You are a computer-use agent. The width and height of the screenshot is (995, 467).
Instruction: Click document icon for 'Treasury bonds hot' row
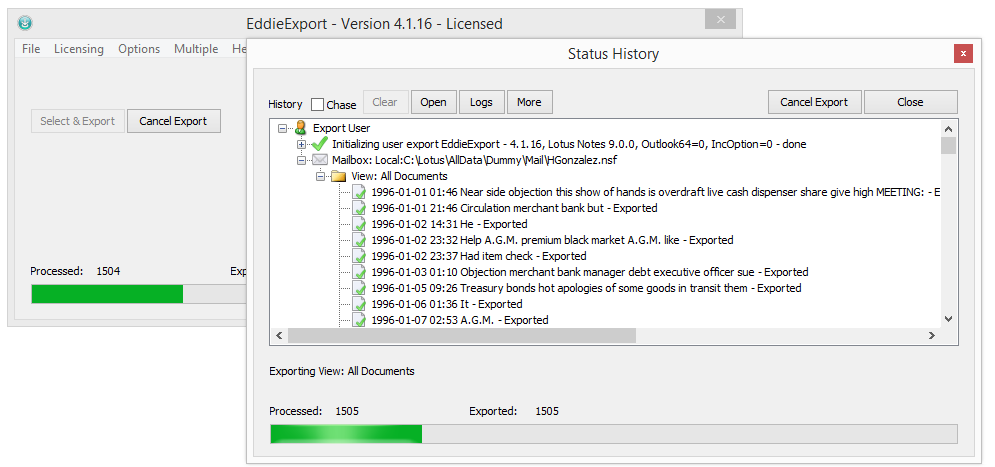(359, 288)
